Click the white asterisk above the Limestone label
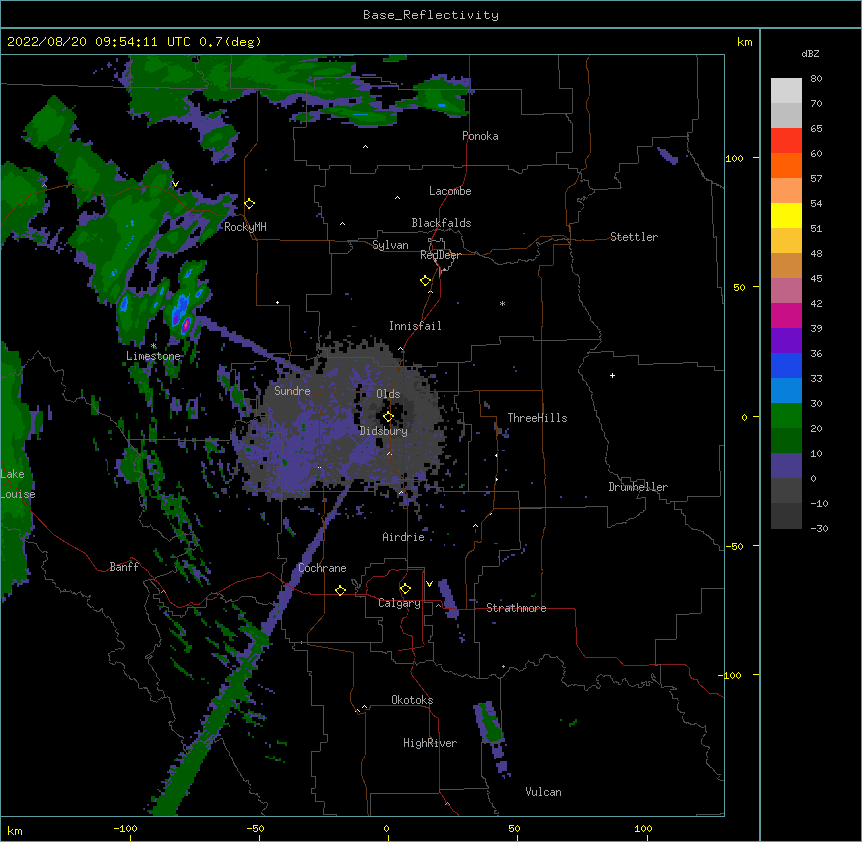The image size is (862, 842). click(x=154, y=346)
